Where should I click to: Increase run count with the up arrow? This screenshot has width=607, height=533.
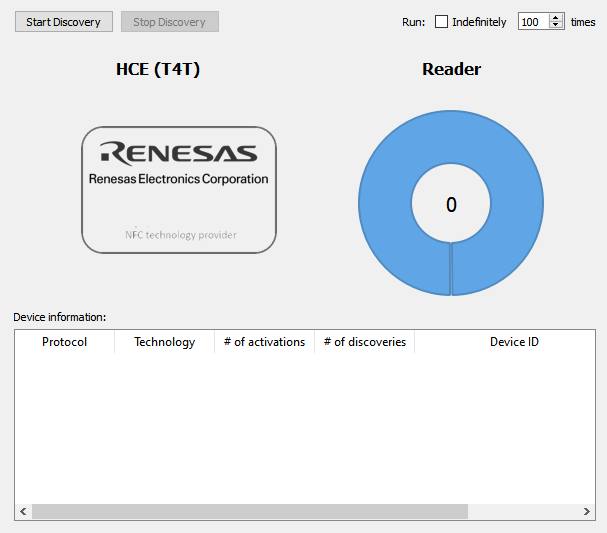pos(556,18)
